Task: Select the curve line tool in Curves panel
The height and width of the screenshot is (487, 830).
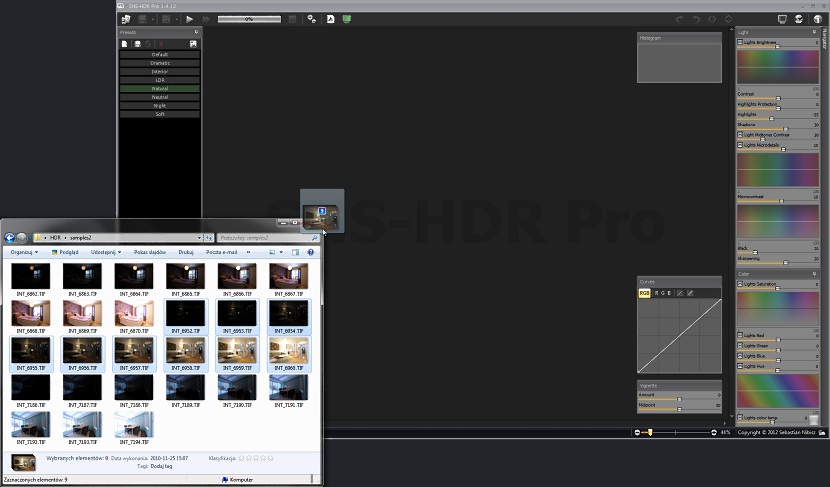Action: point(680,293)
